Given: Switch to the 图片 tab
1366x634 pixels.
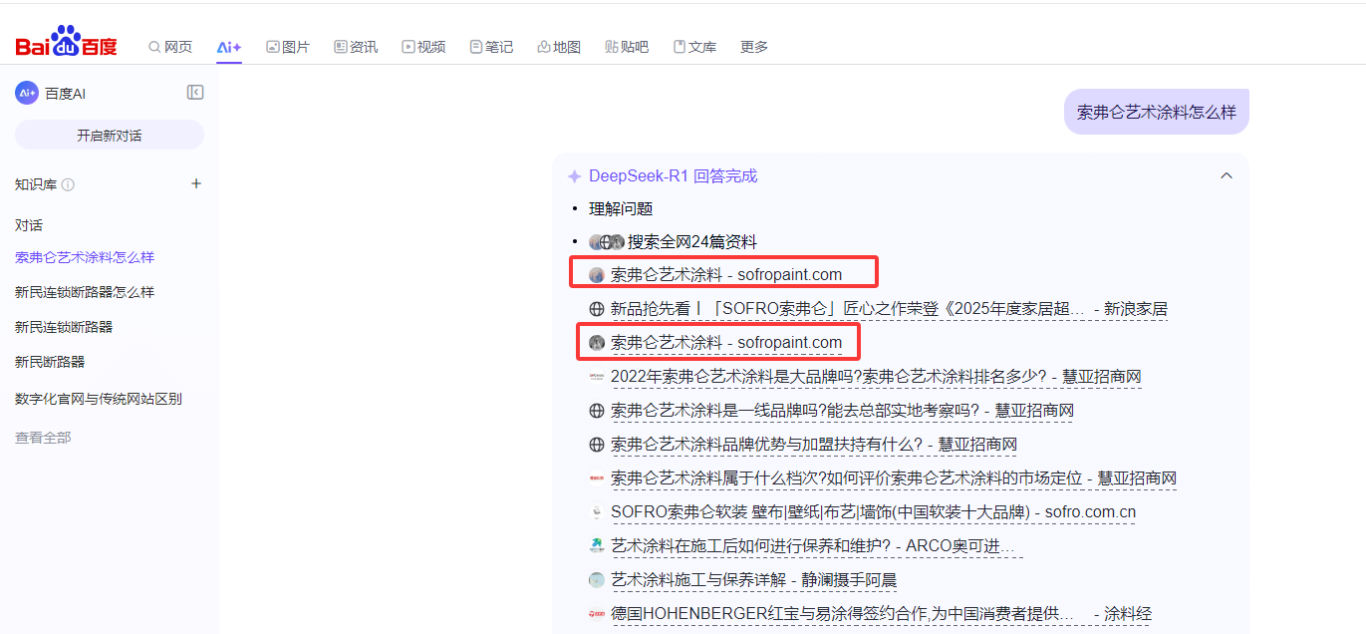Looking at the screenshot, I should pos(288,47).
